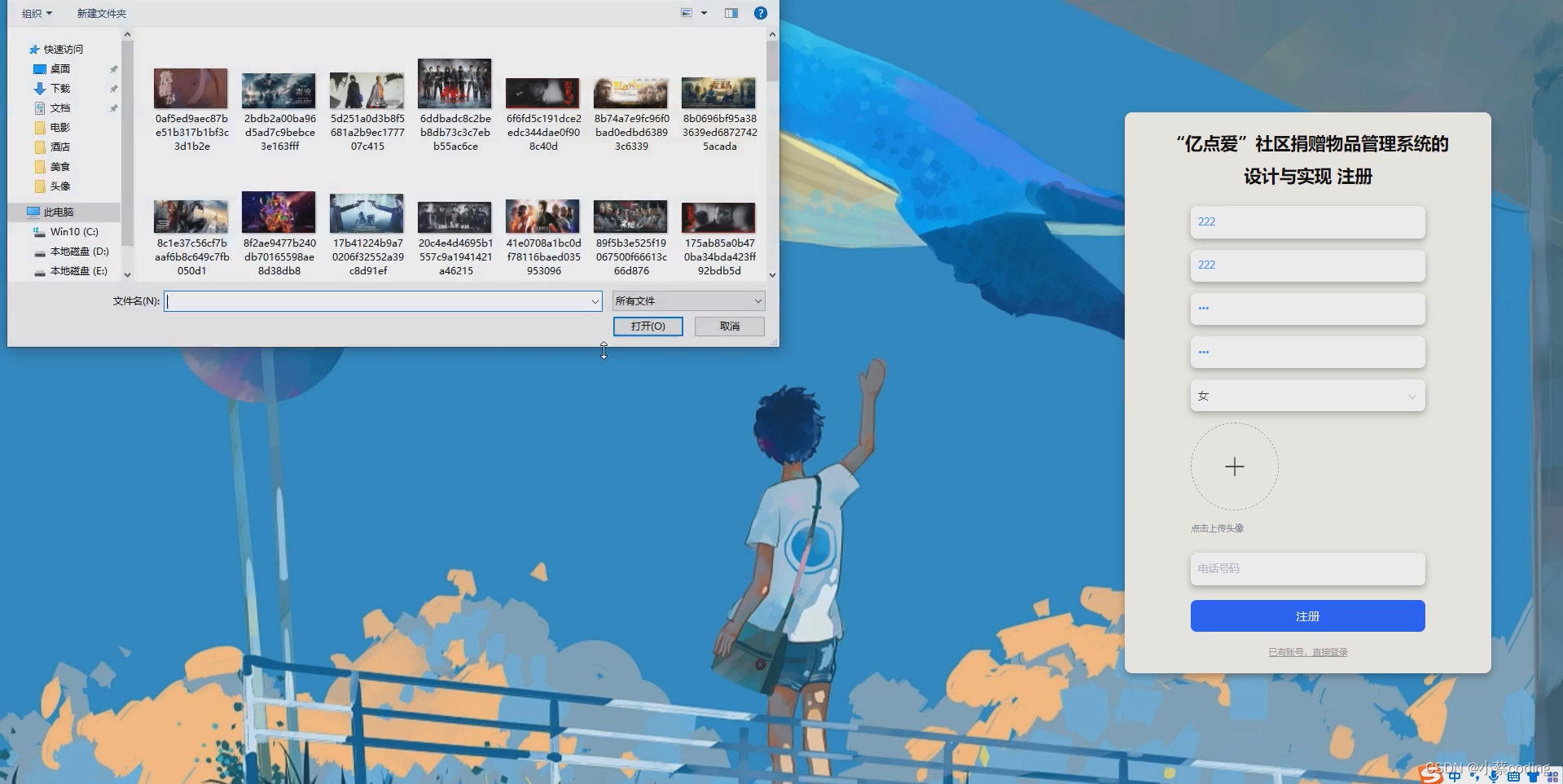Click the blue 注册 button
This screenshot has height=784, width=1563.
pos(1308,616)
